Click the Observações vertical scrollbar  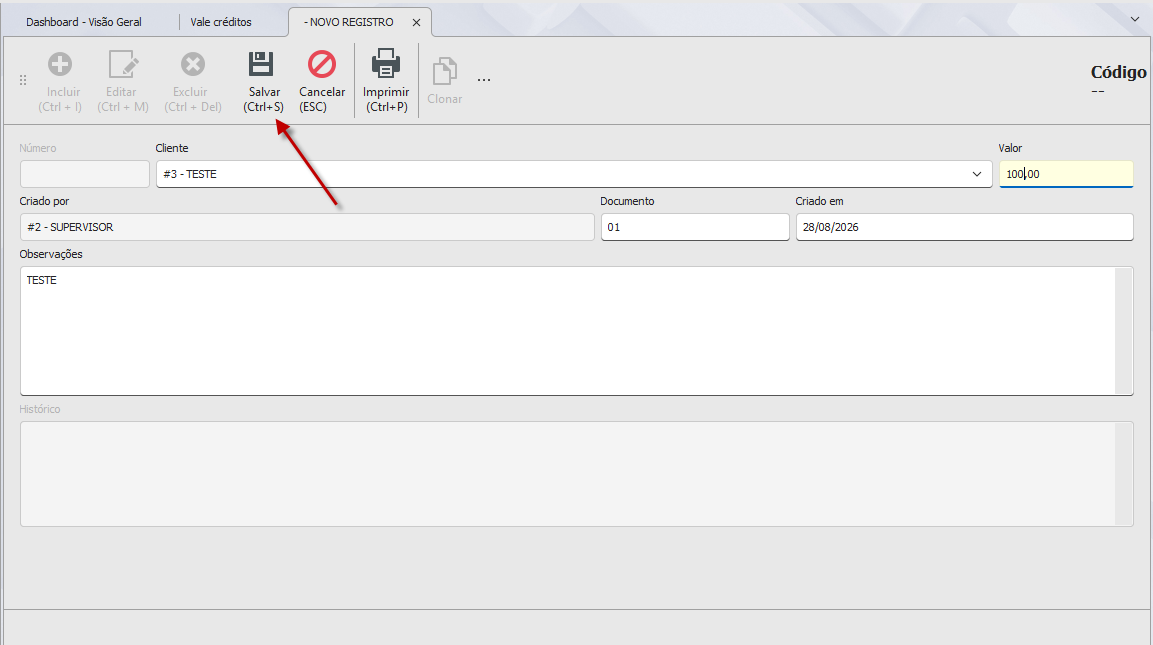(1123, 331)
